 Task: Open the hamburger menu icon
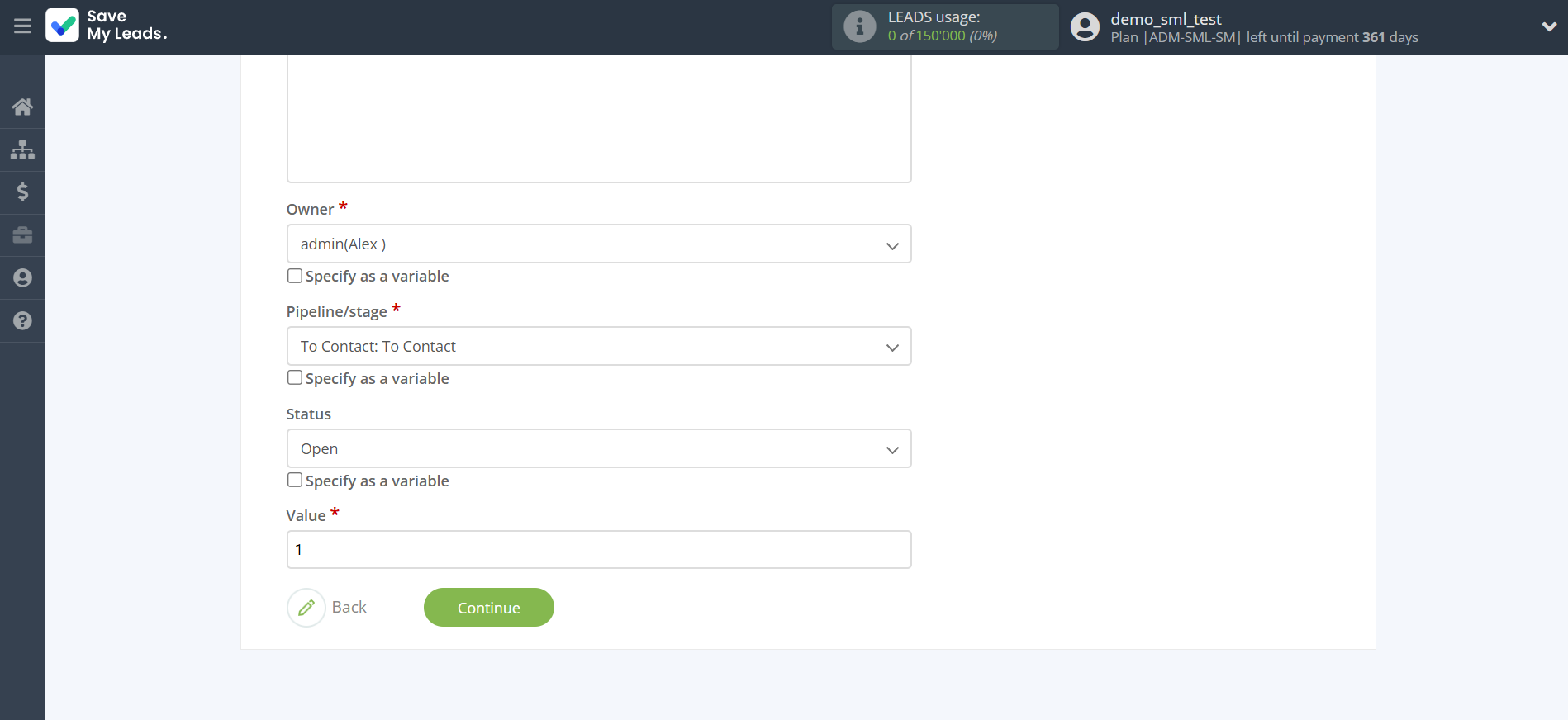click(22, 26)
